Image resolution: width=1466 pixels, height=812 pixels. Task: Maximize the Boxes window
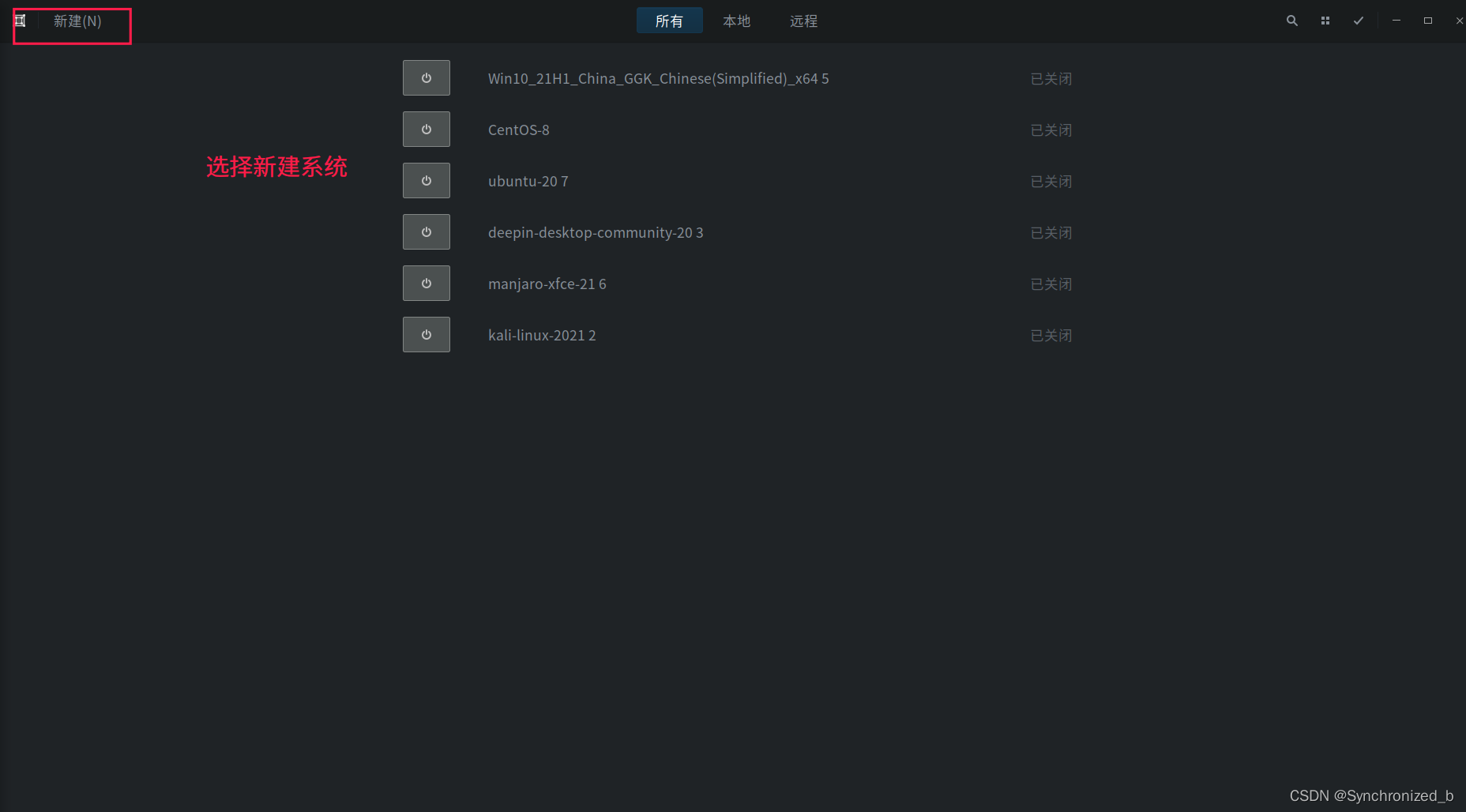(x=1428, y=21)
